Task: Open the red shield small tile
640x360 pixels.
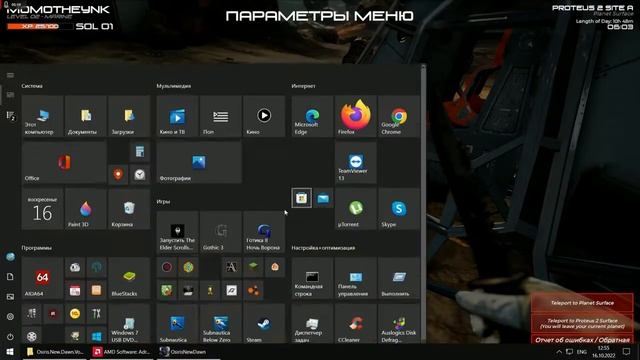Action: click(118, 174)
